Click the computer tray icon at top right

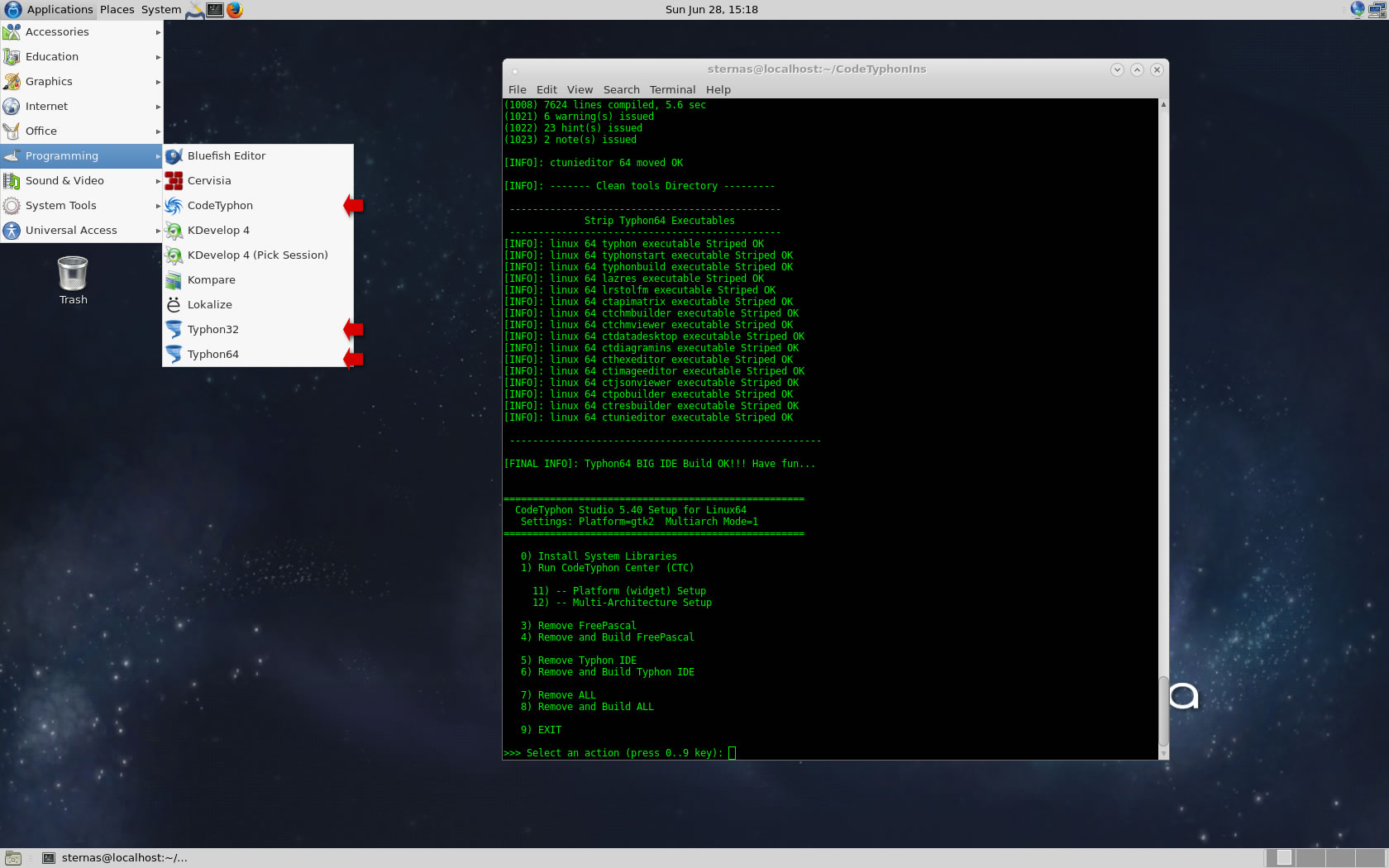click(1377, 10)
